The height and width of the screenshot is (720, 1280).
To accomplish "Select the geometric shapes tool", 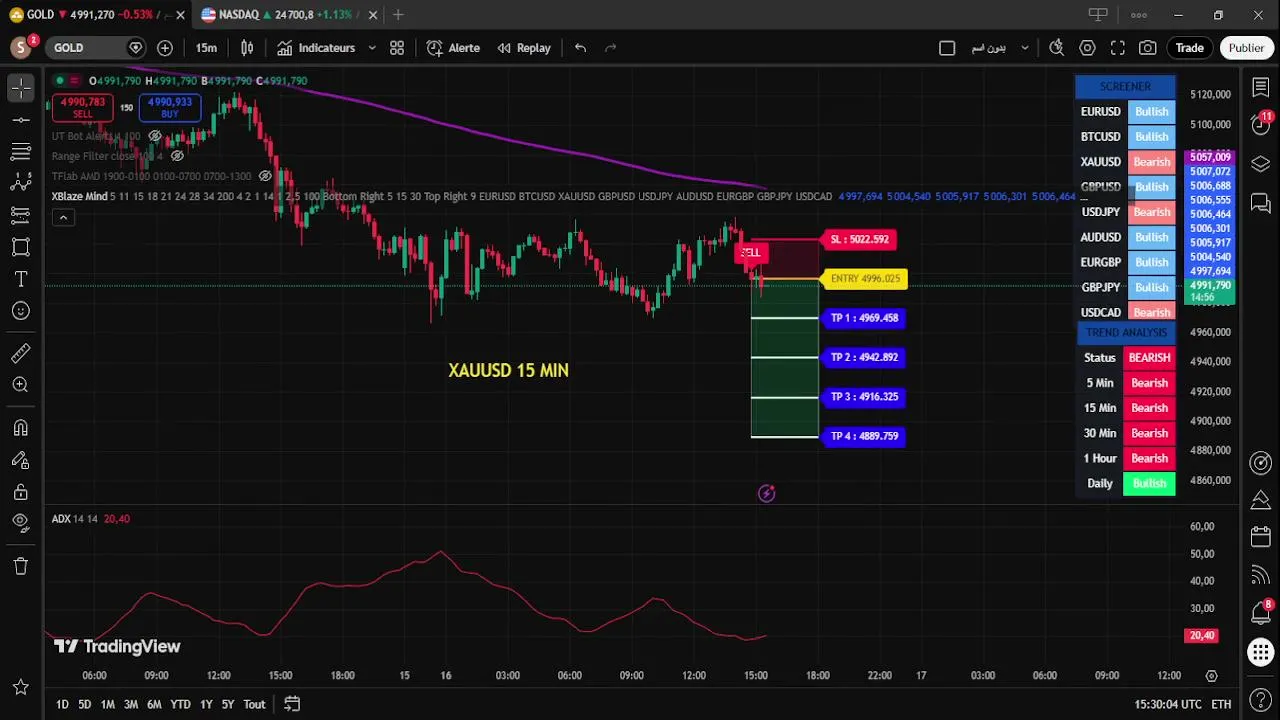I will click(20, 247).
